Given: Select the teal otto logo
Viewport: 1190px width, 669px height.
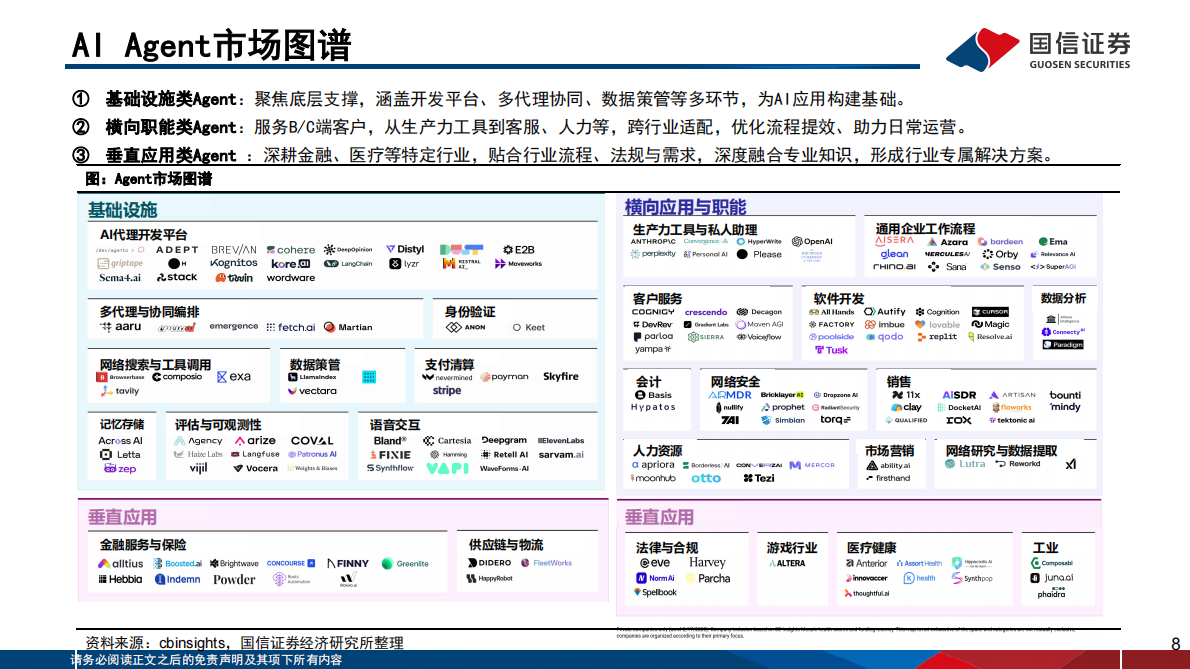Looking at the screenshot, I should (706, 479).
